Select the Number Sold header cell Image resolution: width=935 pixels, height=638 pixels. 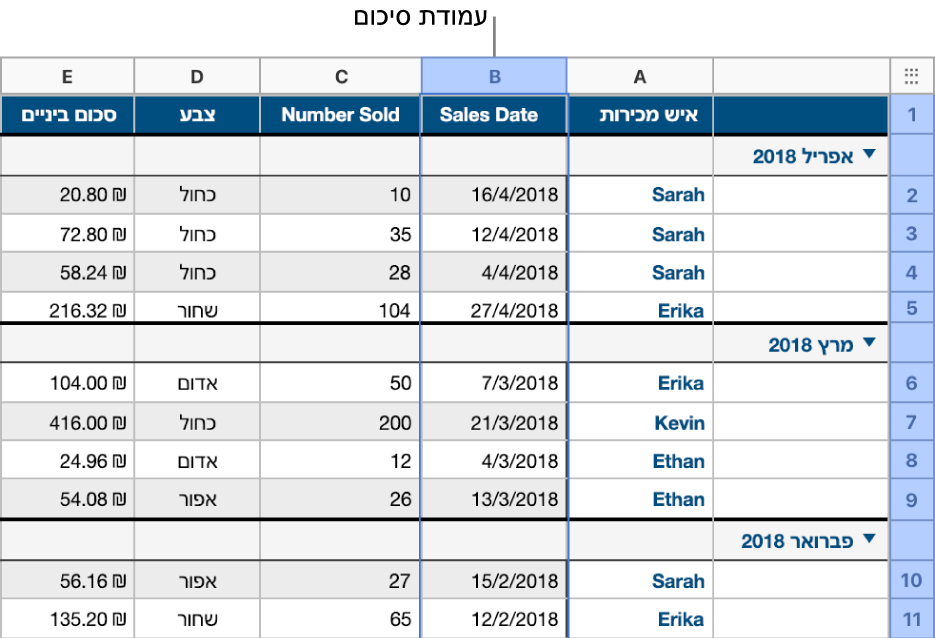coord(340,115)
